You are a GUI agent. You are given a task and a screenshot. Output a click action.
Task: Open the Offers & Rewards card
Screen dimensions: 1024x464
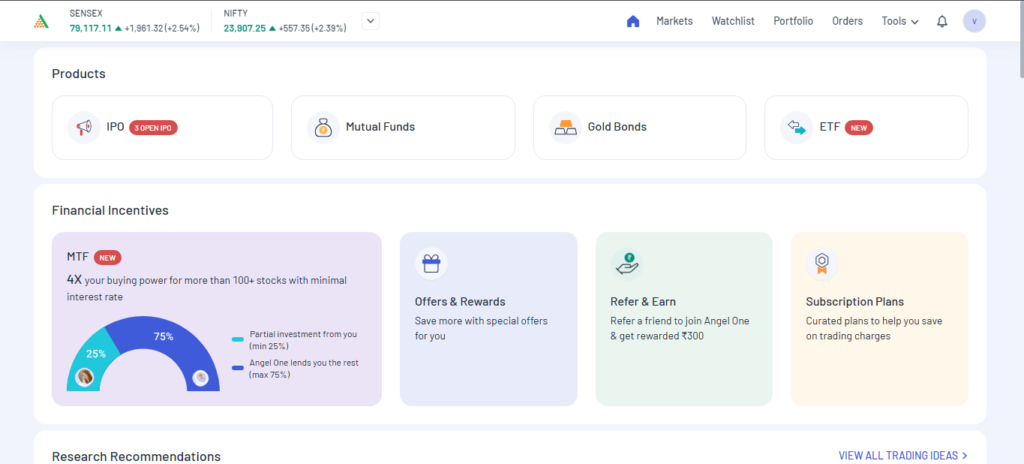pos(488,319)
